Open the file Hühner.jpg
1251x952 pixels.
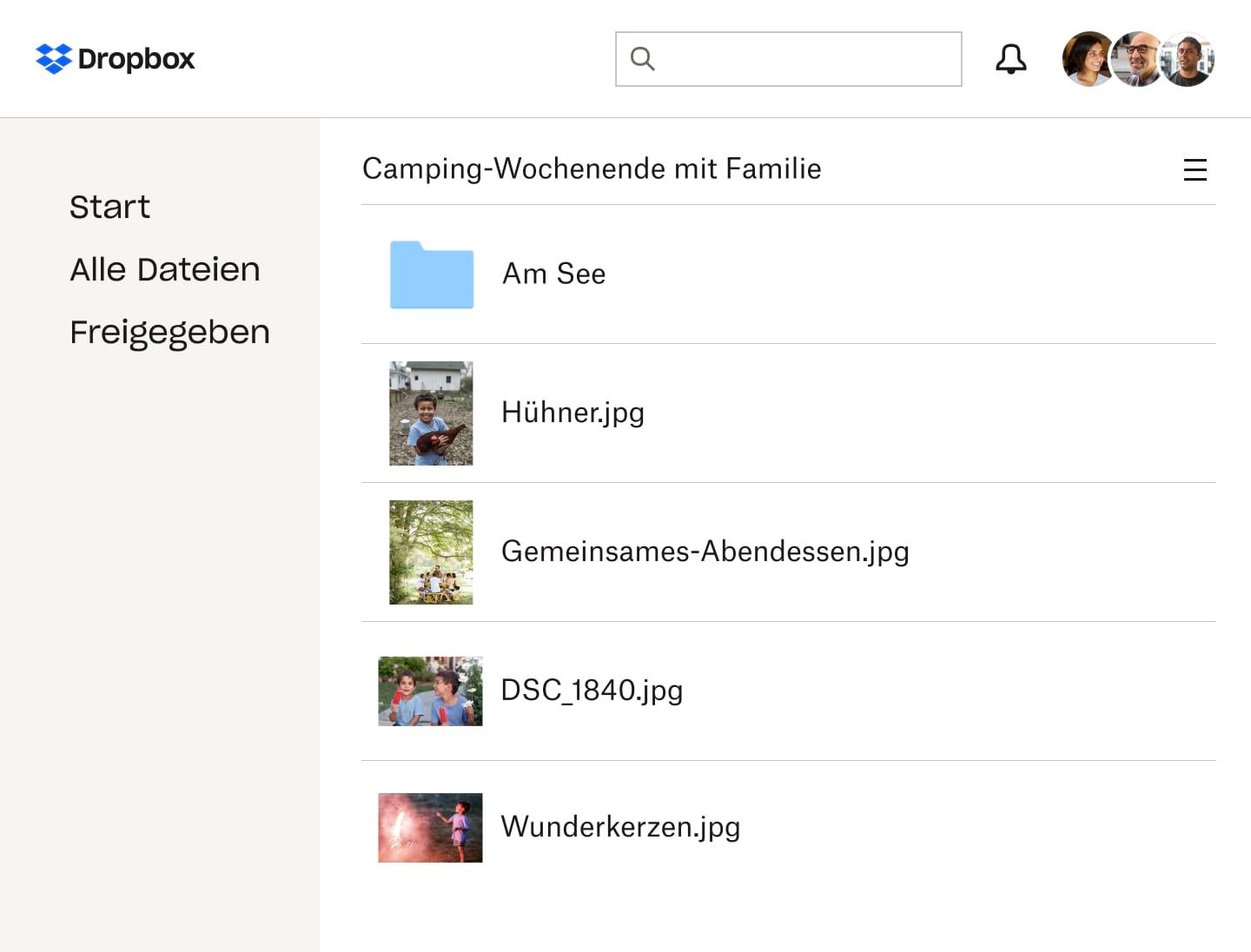(x=573, y=413)
